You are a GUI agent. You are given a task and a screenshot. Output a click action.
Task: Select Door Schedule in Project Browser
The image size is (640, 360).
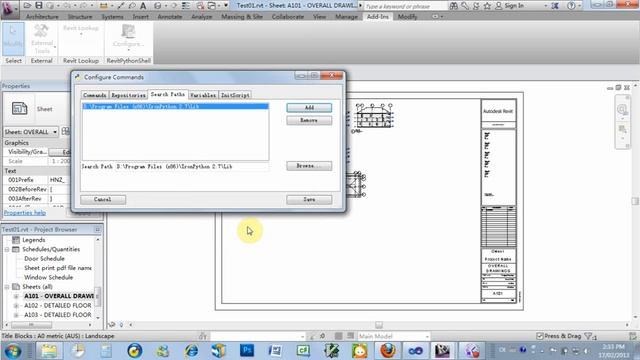(44, 258)
